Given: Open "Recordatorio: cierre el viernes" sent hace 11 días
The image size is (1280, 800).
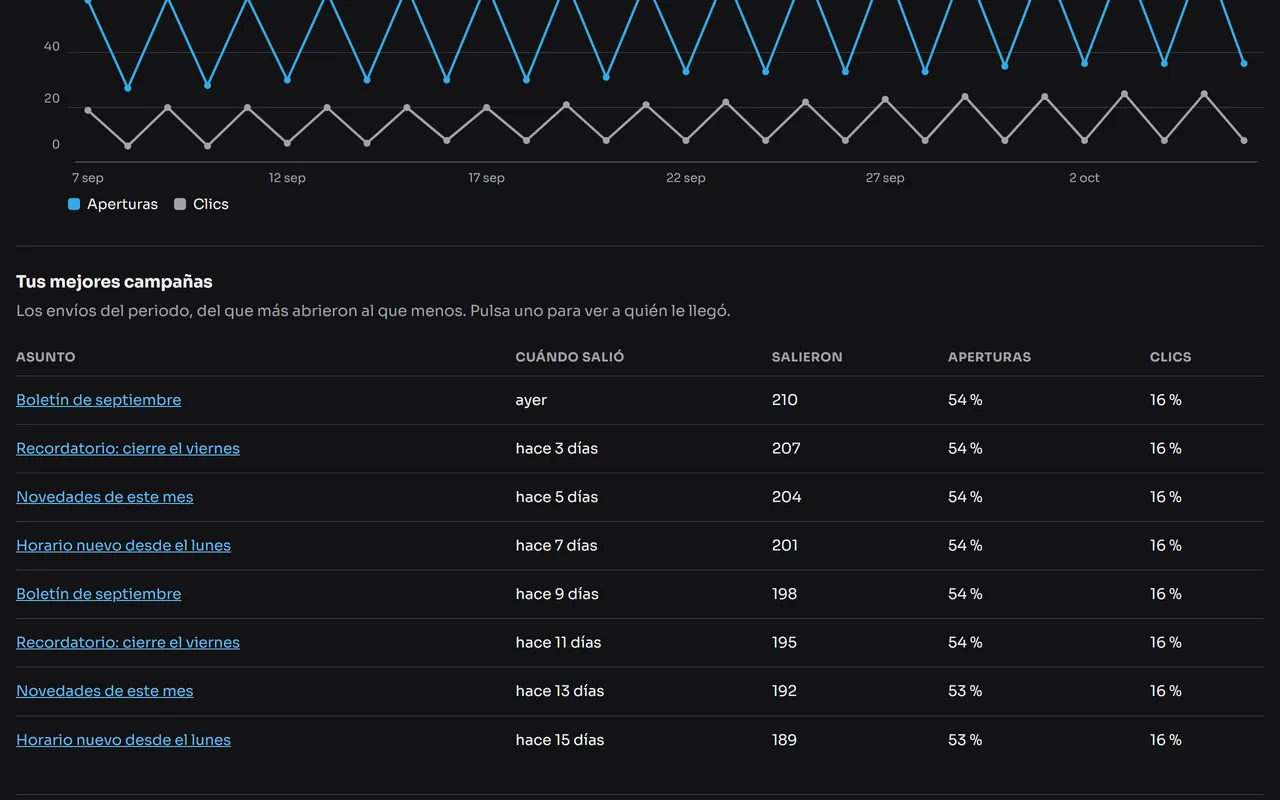Looking at the screenshot, I should (x=128, y=642).
